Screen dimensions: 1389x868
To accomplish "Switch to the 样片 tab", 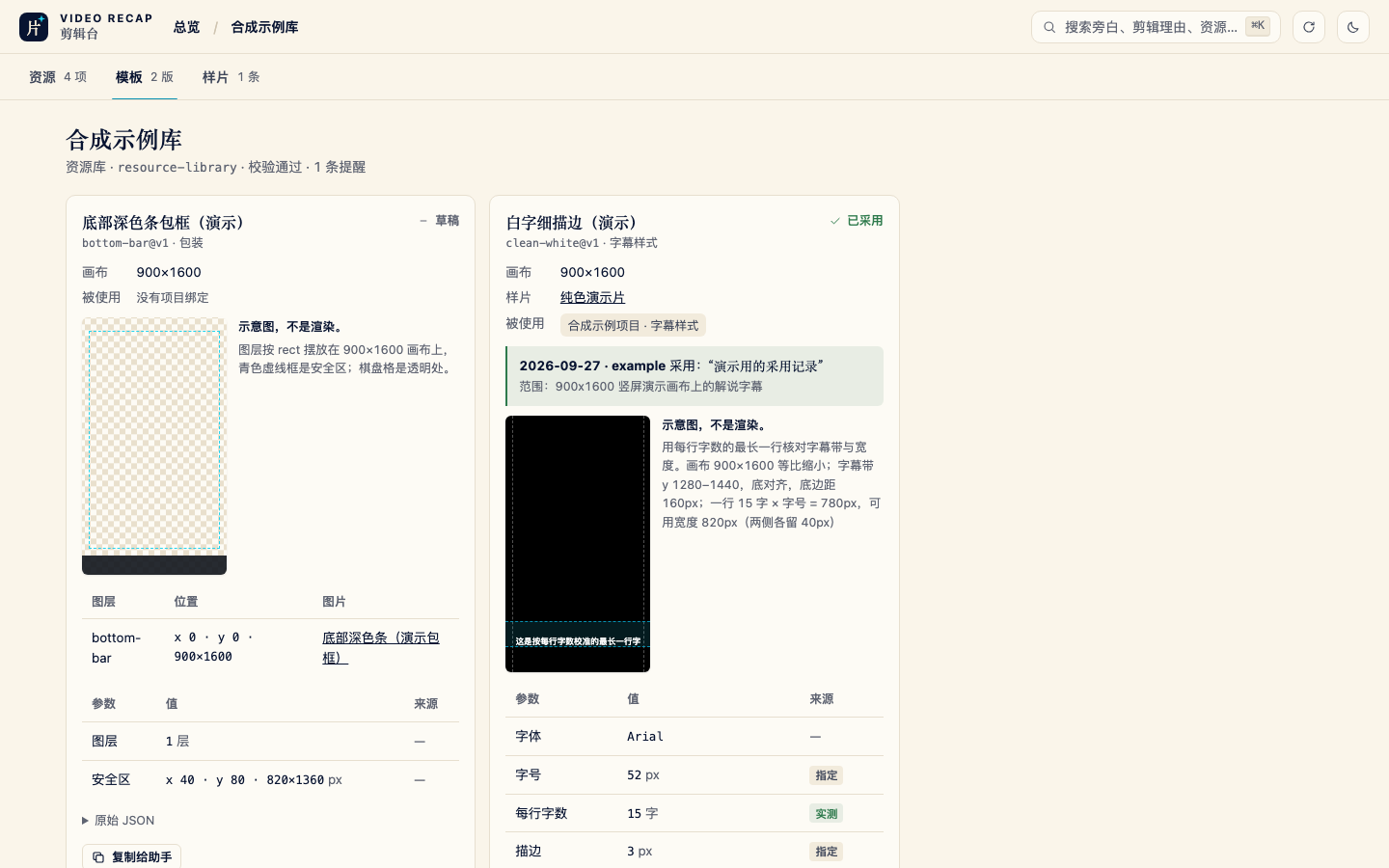I will [231, 77].
